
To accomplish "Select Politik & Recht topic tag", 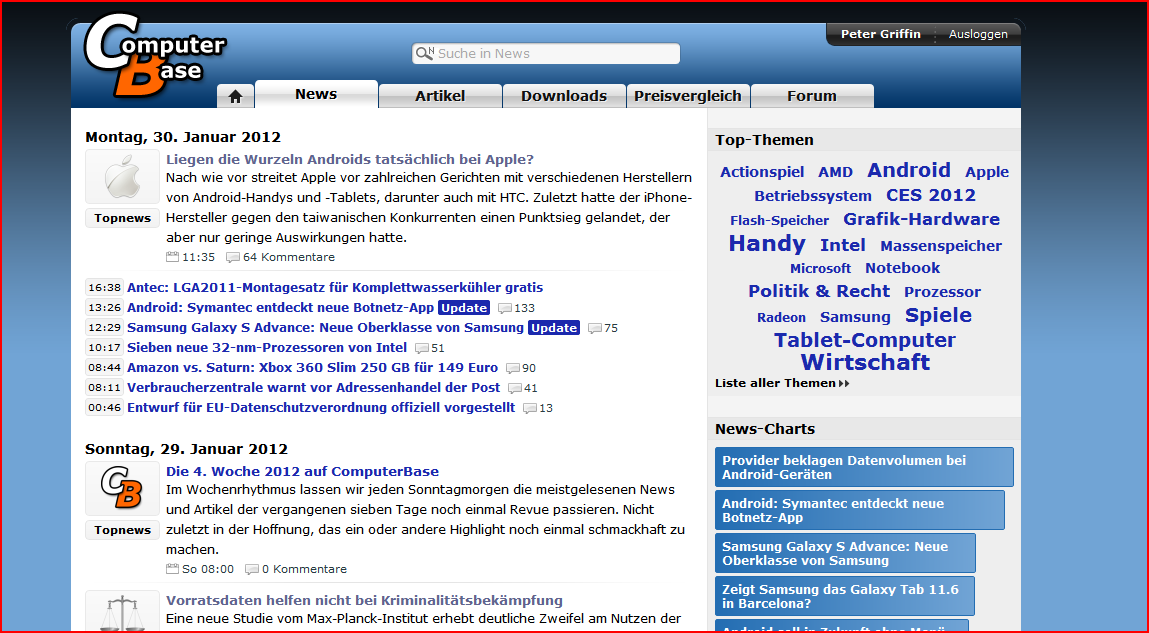I will 819,291.
